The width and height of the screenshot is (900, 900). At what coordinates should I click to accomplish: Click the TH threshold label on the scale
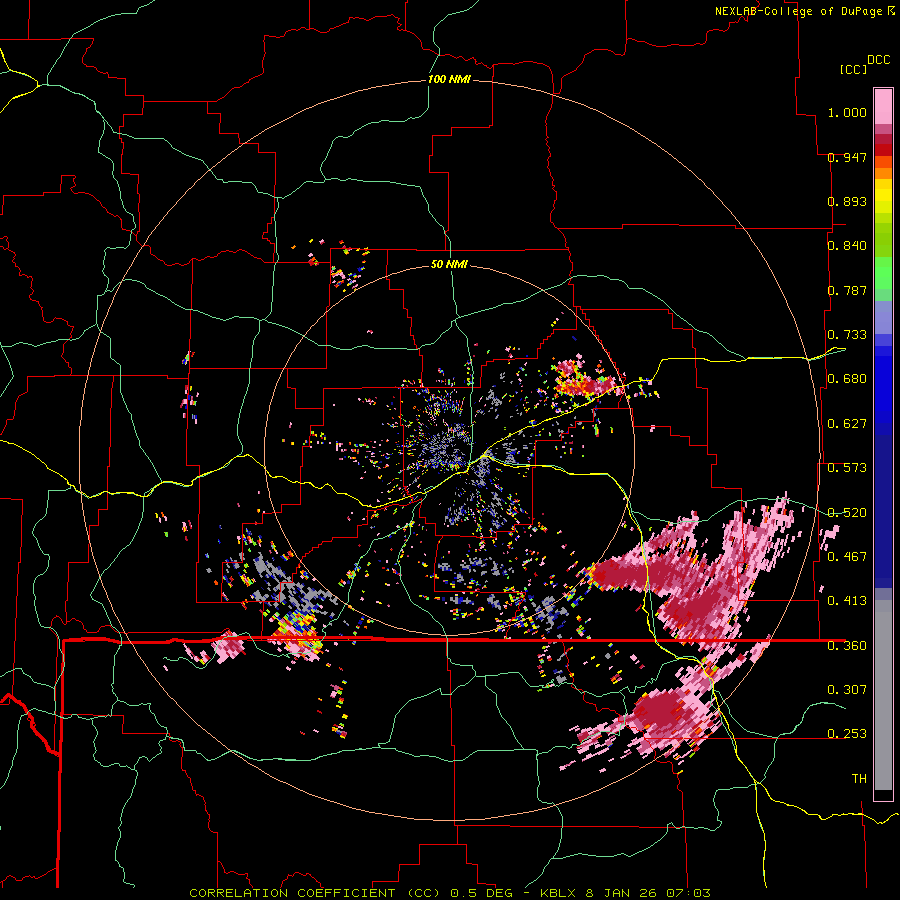point(859,779)
